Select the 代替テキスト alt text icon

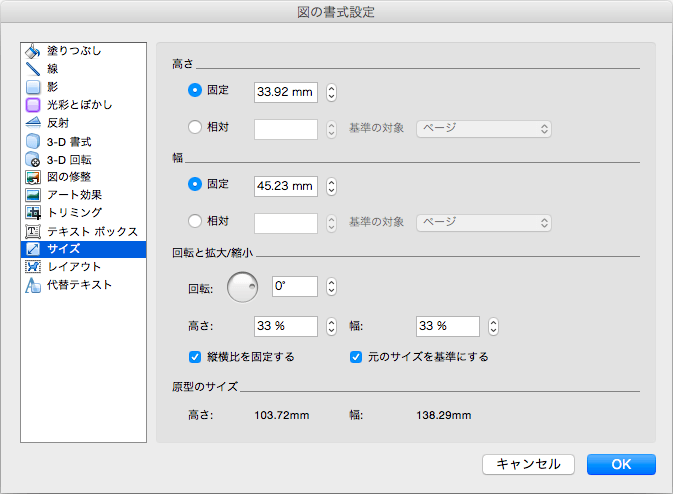point(32,285)
